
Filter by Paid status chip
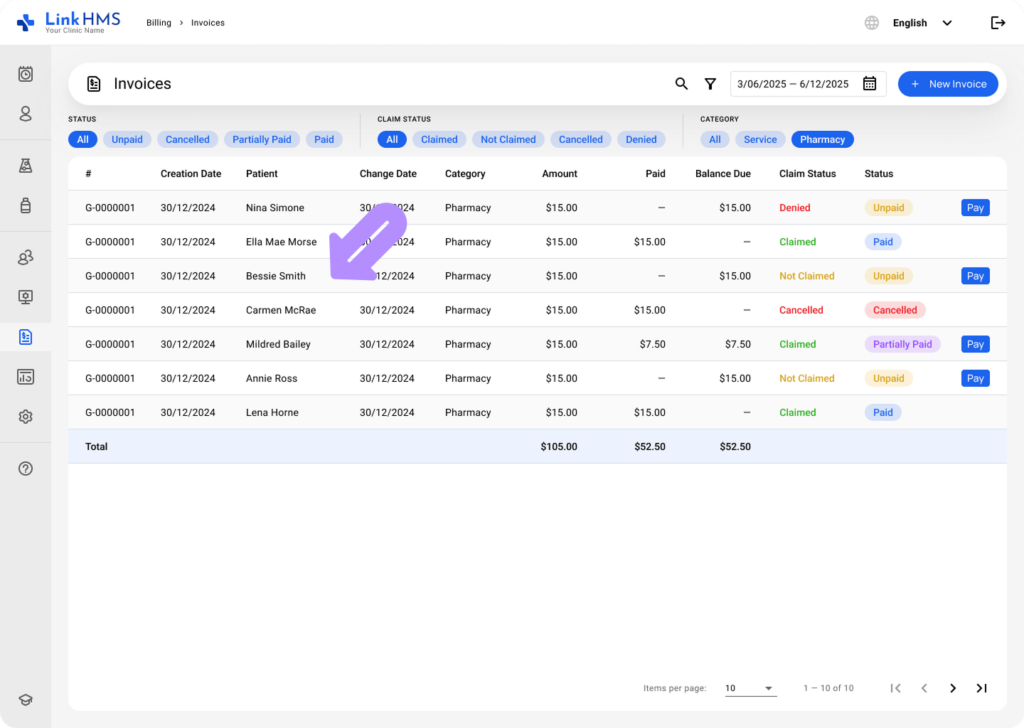pyautogui.click(x=324, y=139)
